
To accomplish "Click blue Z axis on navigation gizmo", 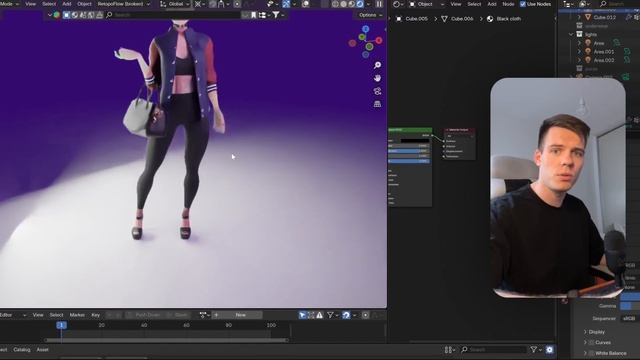I will 366,29.
